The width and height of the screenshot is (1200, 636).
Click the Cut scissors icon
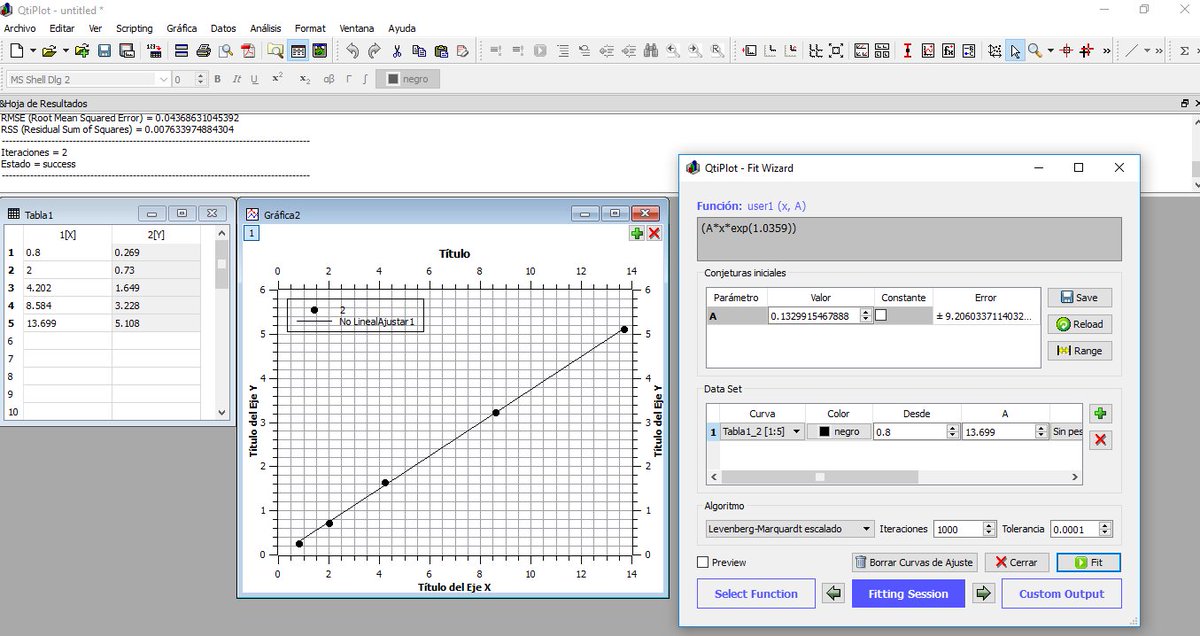tap(397, 50)
